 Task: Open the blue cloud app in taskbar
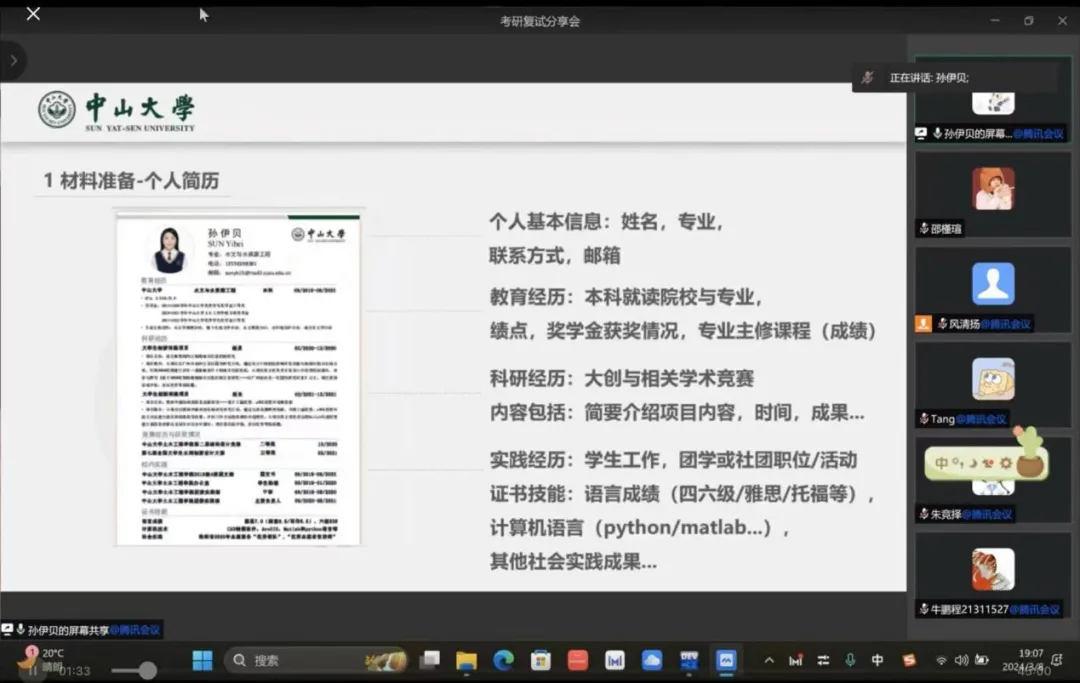(652, 660)
